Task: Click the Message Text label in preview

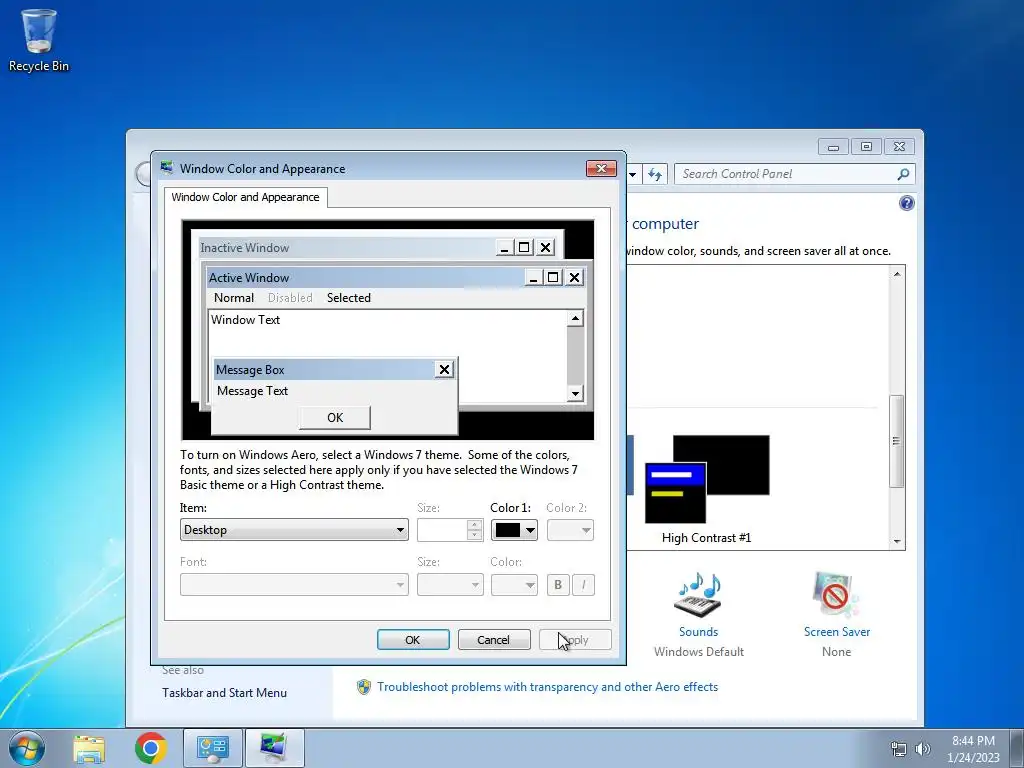Action: click(x=252, y=391)
